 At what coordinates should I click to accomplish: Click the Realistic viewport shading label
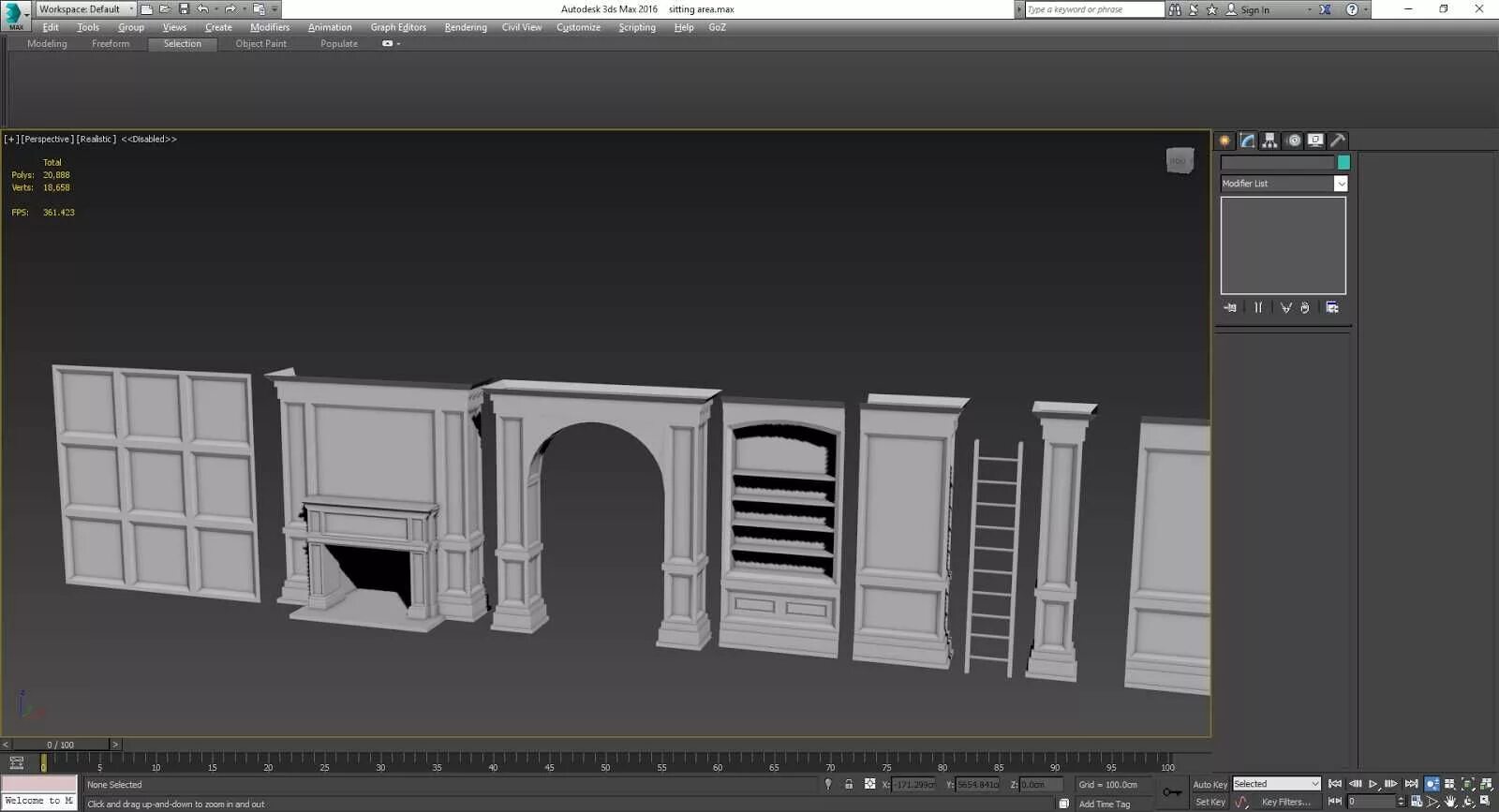pyautogui.click(x=96, y=139)
